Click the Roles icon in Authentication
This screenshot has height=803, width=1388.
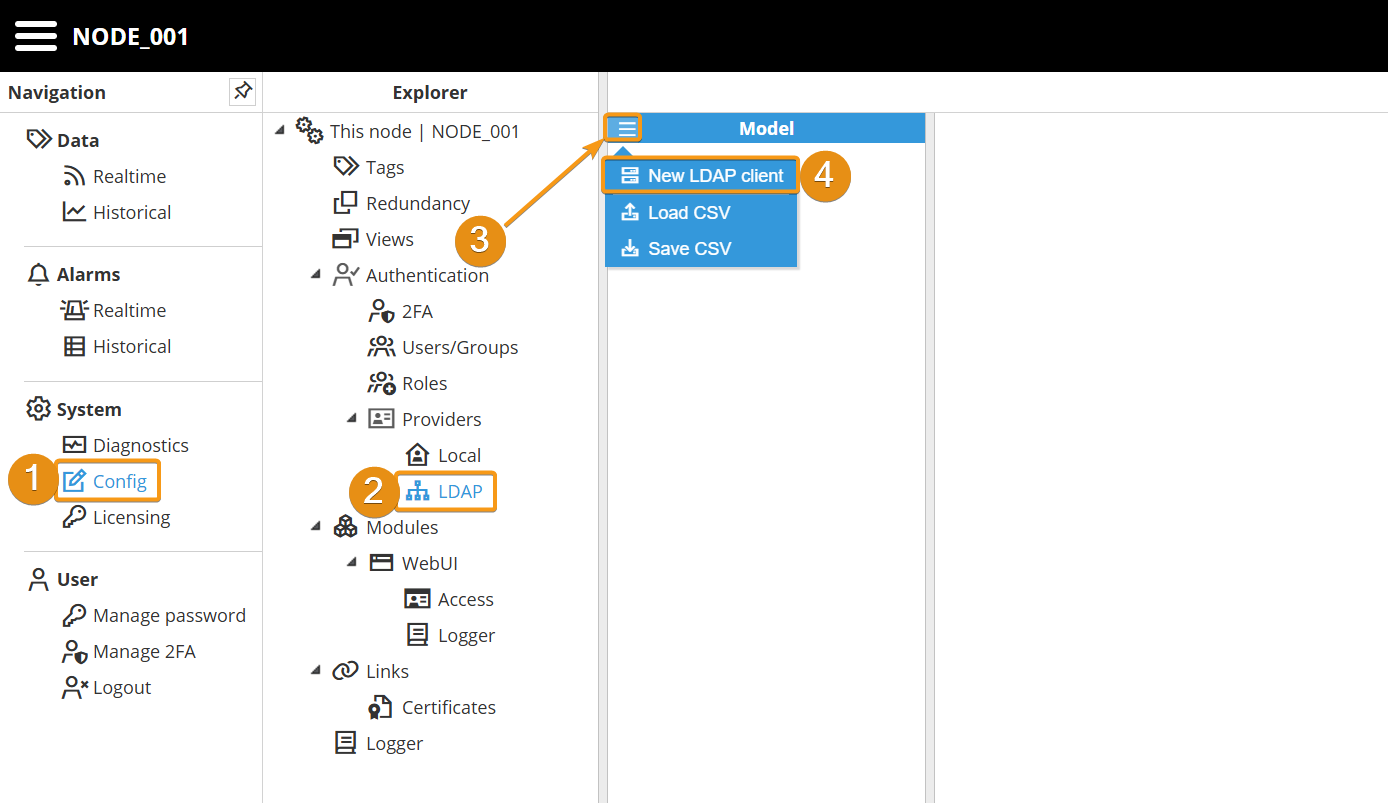click(381, 384)
